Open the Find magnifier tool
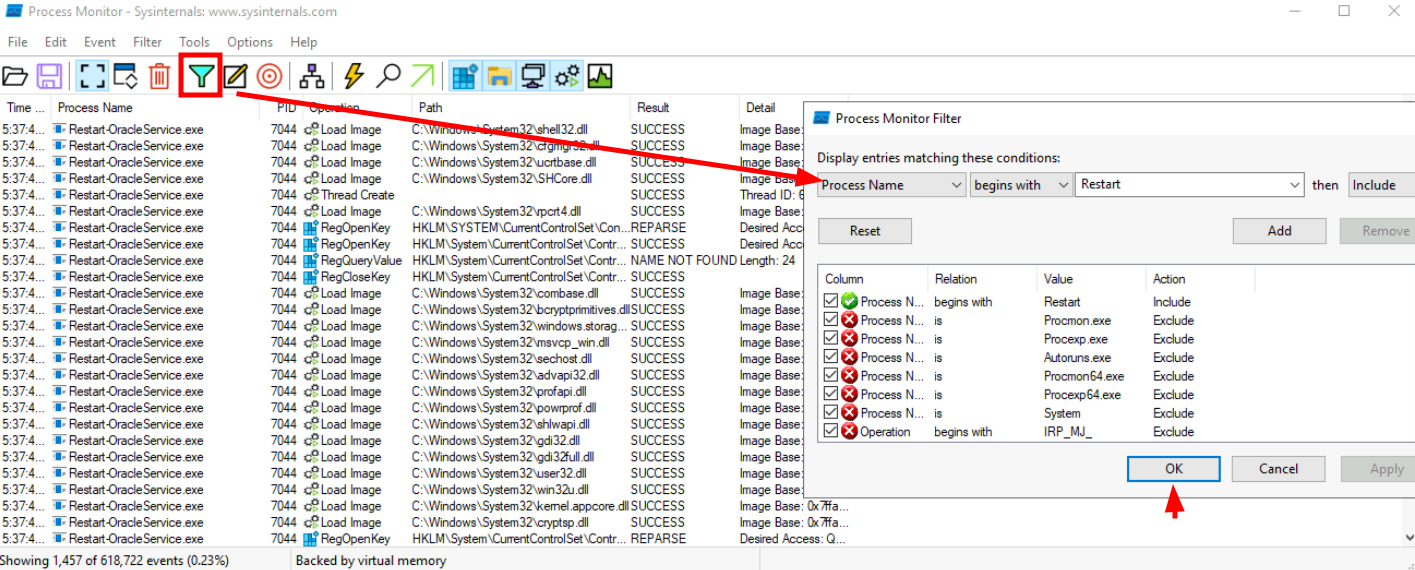This screenshot has height=570, width=1415. [x=388, y=76]
